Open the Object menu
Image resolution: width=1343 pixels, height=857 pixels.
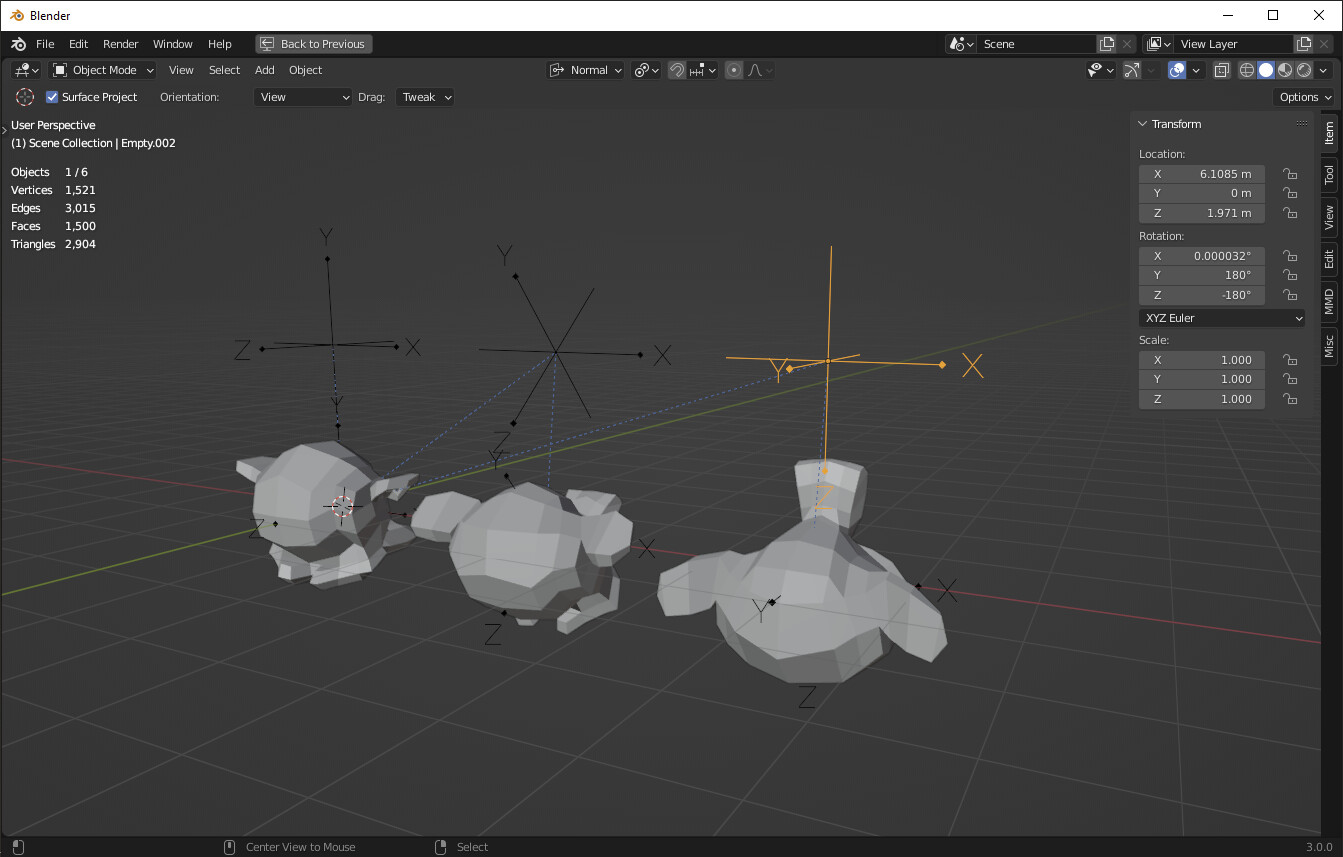[x=305, y=70]
